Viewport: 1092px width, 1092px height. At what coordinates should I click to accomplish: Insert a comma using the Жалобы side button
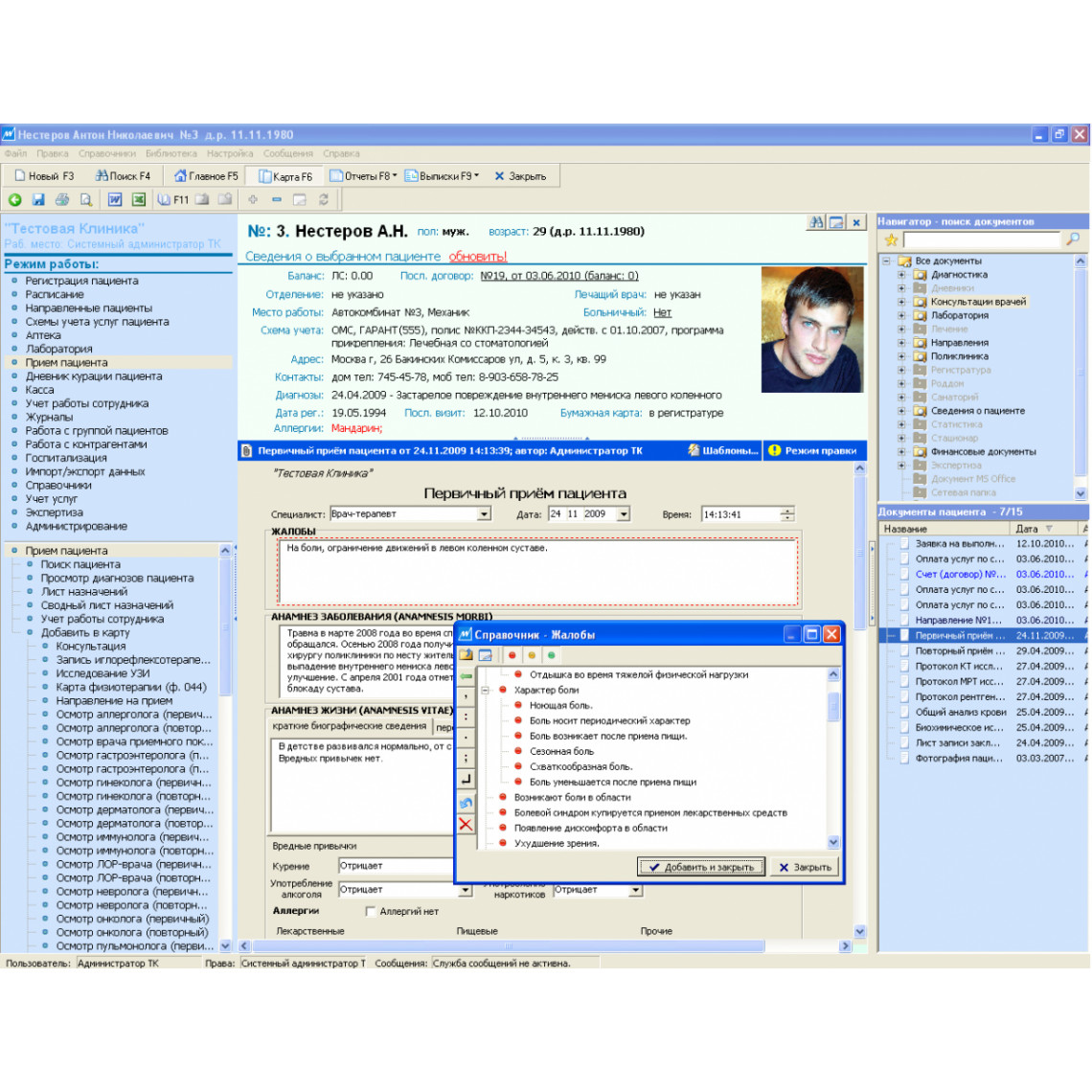click(x=466, y=696)
